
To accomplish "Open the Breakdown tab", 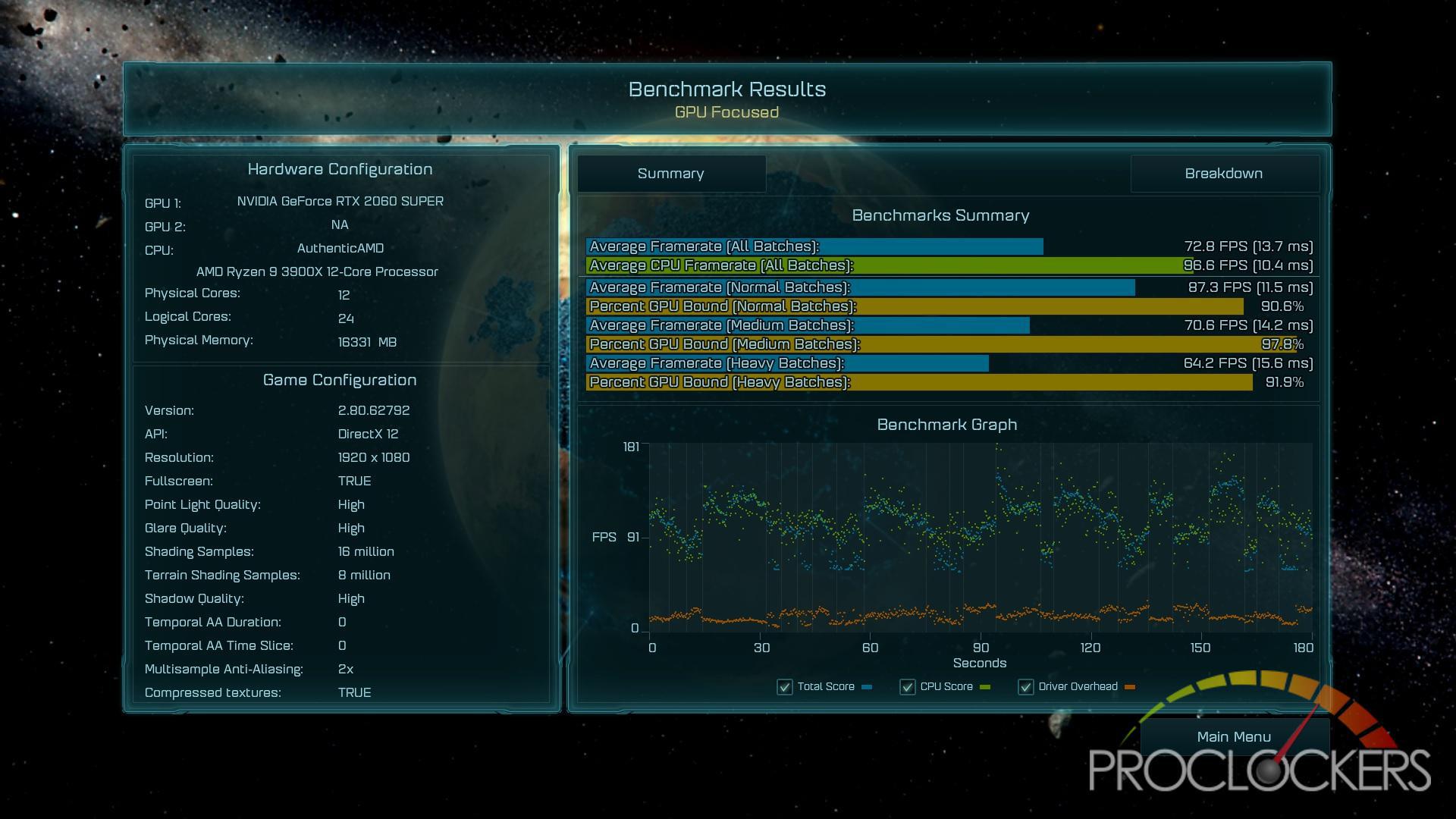I will point(1224,174).
